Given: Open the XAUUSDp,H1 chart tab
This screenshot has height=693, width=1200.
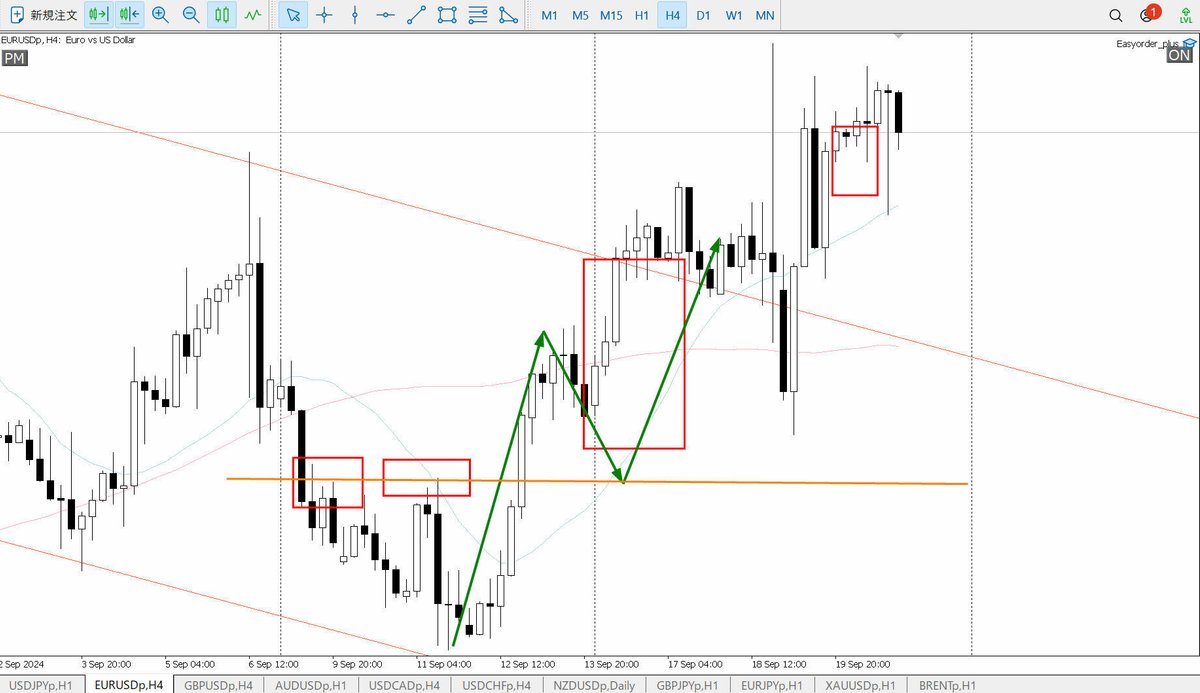Looking at the screenshot, I should pyautogui.click(x=859, y=685).
